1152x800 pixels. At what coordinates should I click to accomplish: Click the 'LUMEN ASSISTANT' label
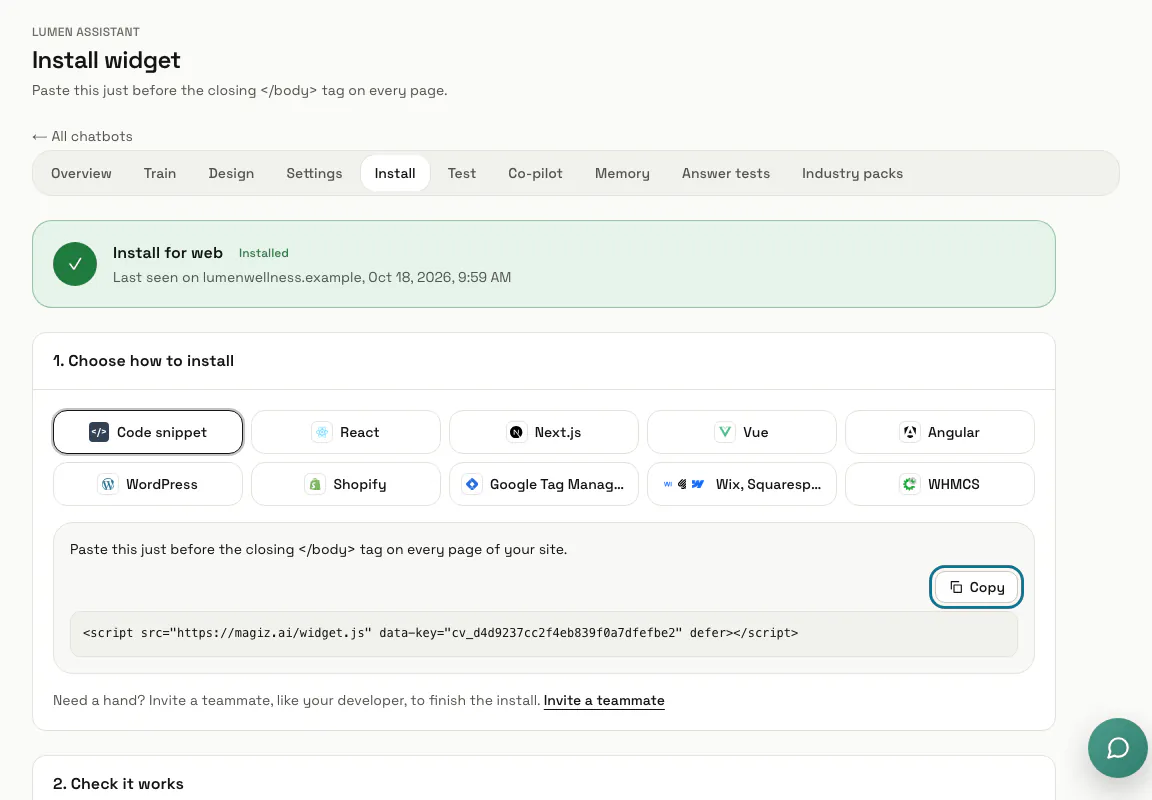tap(85, 32)
